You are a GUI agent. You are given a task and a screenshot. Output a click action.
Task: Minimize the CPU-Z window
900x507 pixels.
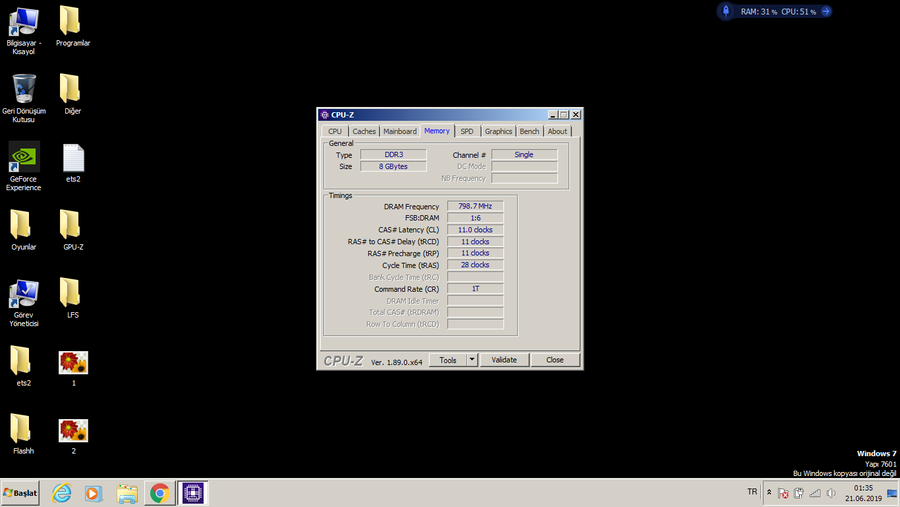click(x=553, y=115)
